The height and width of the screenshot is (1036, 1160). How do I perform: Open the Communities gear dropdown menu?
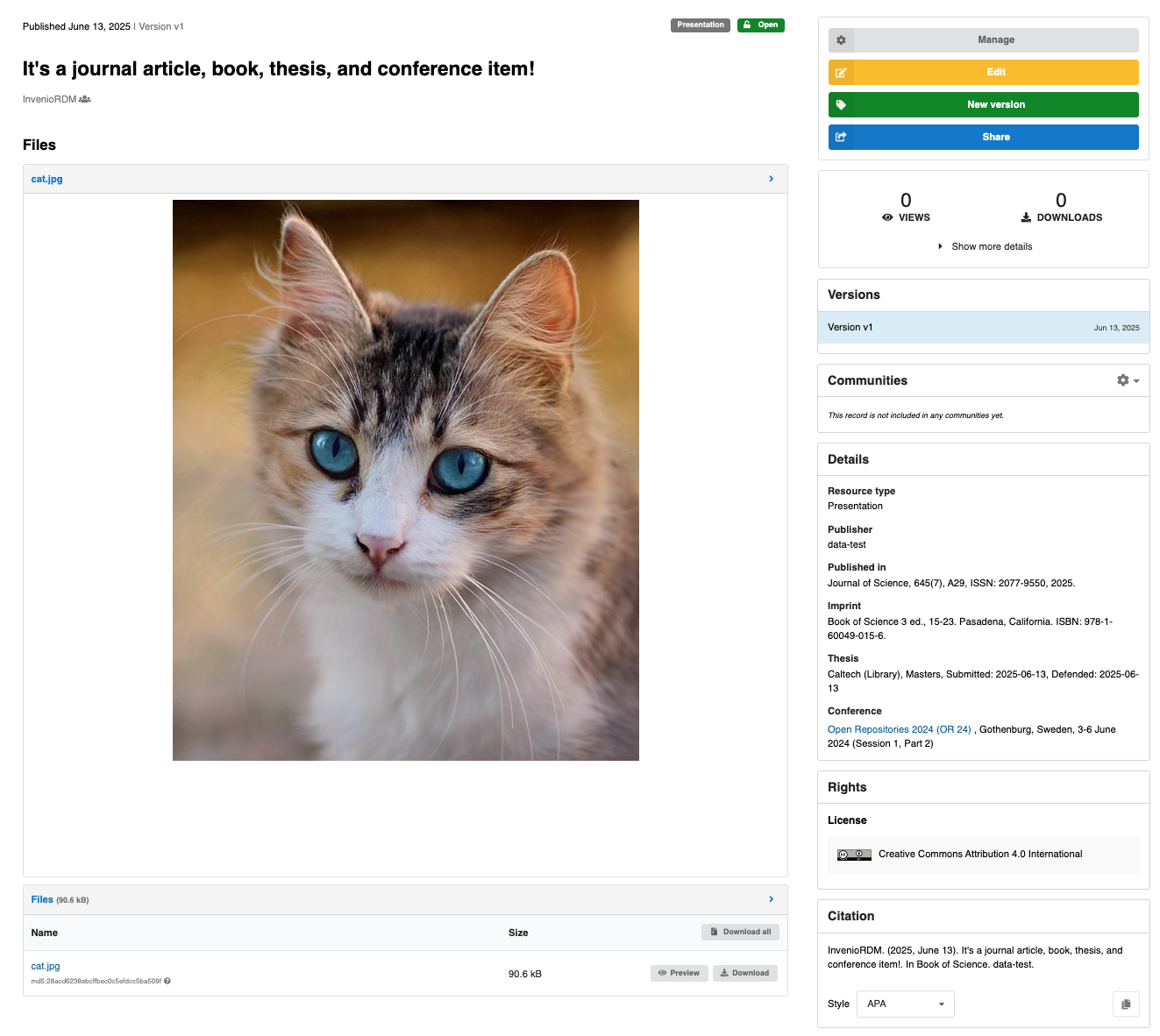[x=1128, y=380]
